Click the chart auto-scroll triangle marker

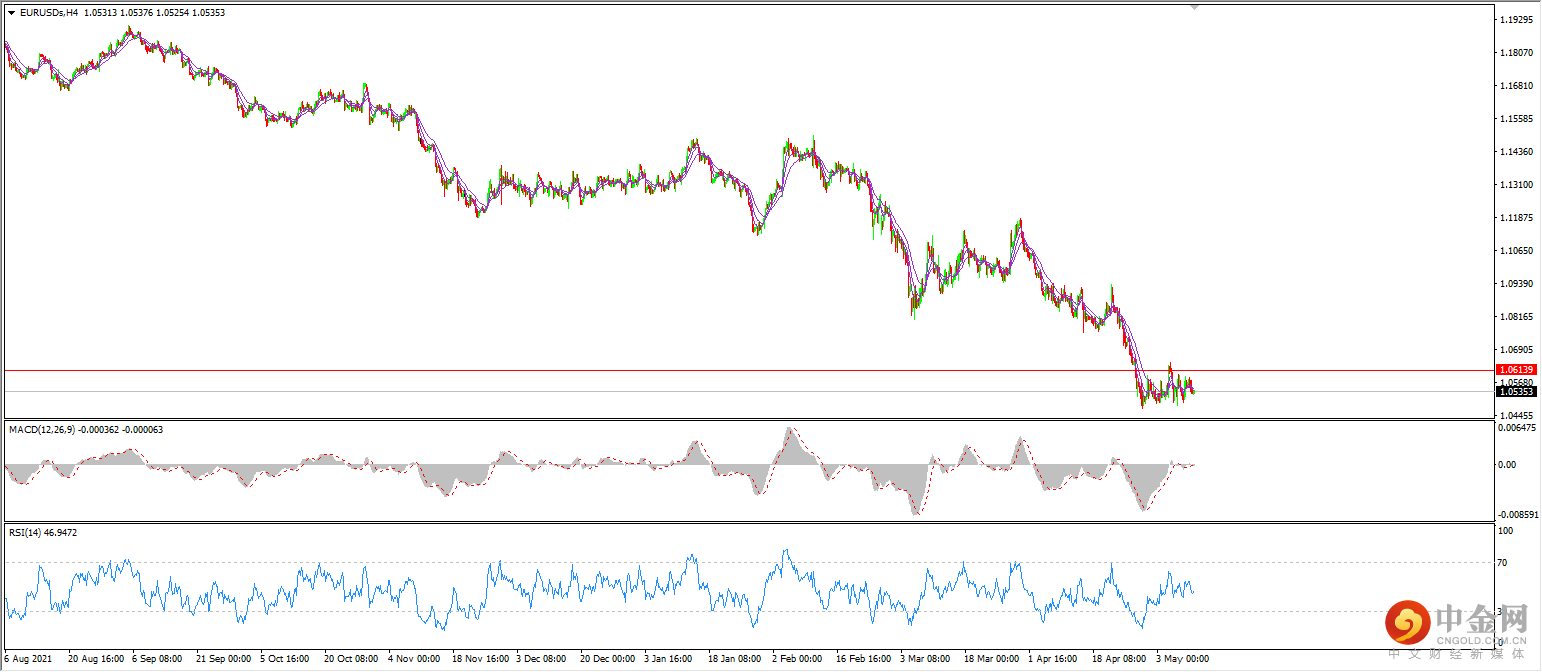click(1194, 8)
